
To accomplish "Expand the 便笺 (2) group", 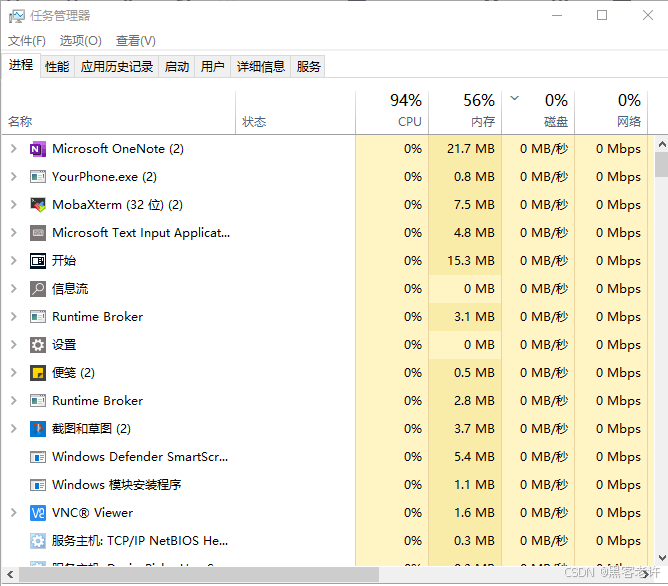I will pos(14,373).
